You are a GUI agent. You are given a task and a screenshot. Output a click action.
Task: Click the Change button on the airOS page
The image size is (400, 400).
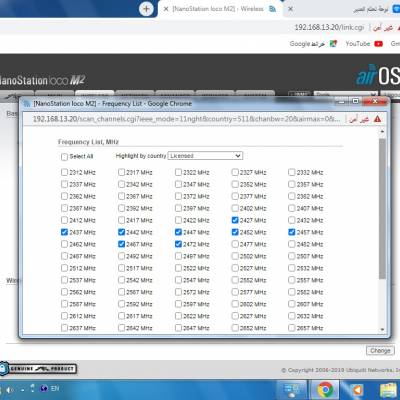pos(380,351)
